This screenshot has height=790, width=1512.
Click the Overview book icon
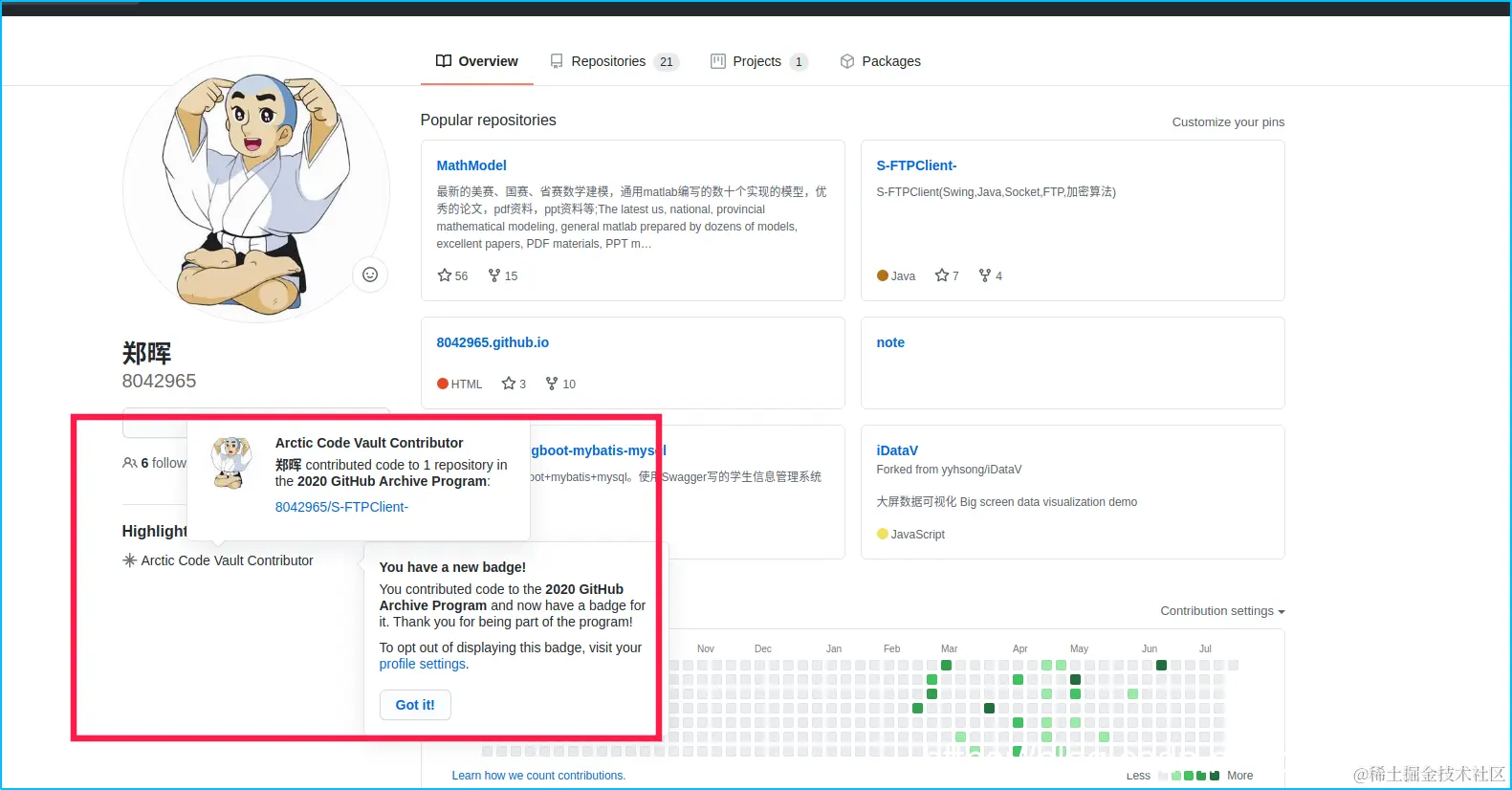444,61
